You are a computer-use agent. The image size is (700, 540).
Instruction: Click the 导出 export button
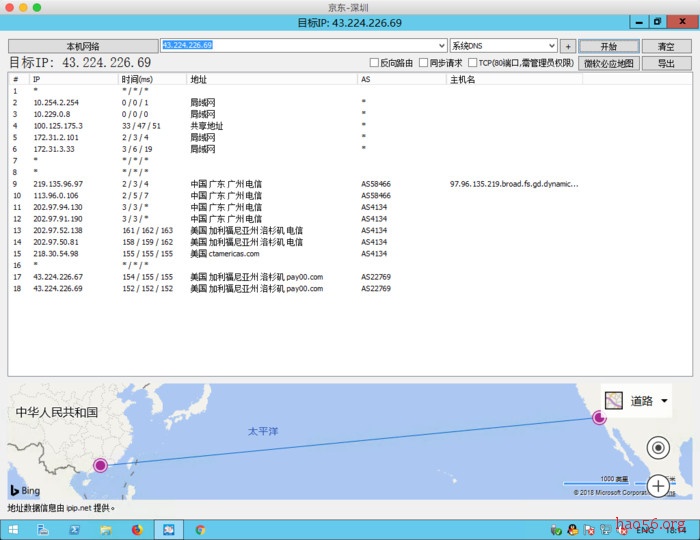[x=667, y=63]
